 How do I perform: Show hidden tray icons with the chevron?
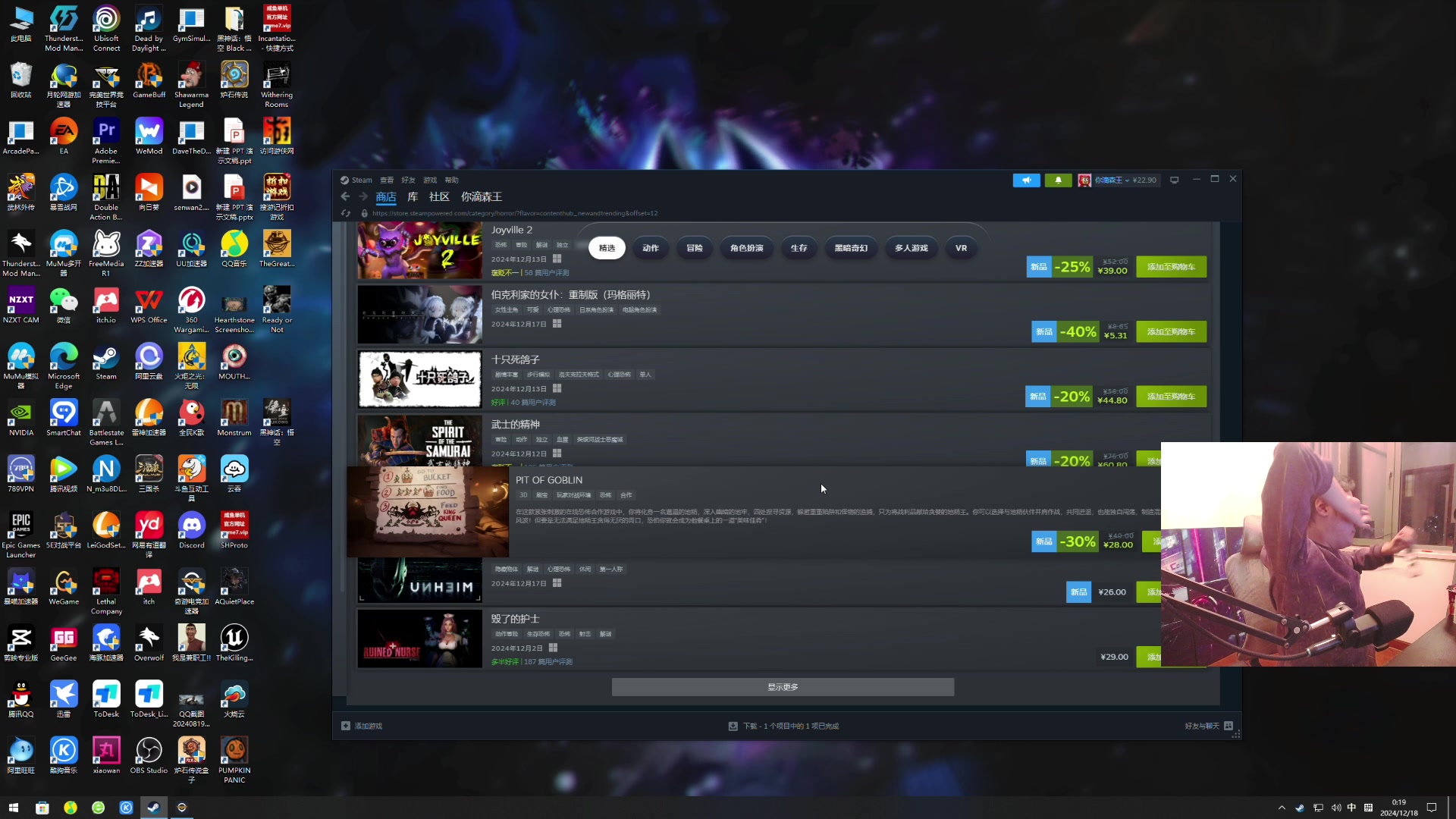click(x=1282, y=807)
